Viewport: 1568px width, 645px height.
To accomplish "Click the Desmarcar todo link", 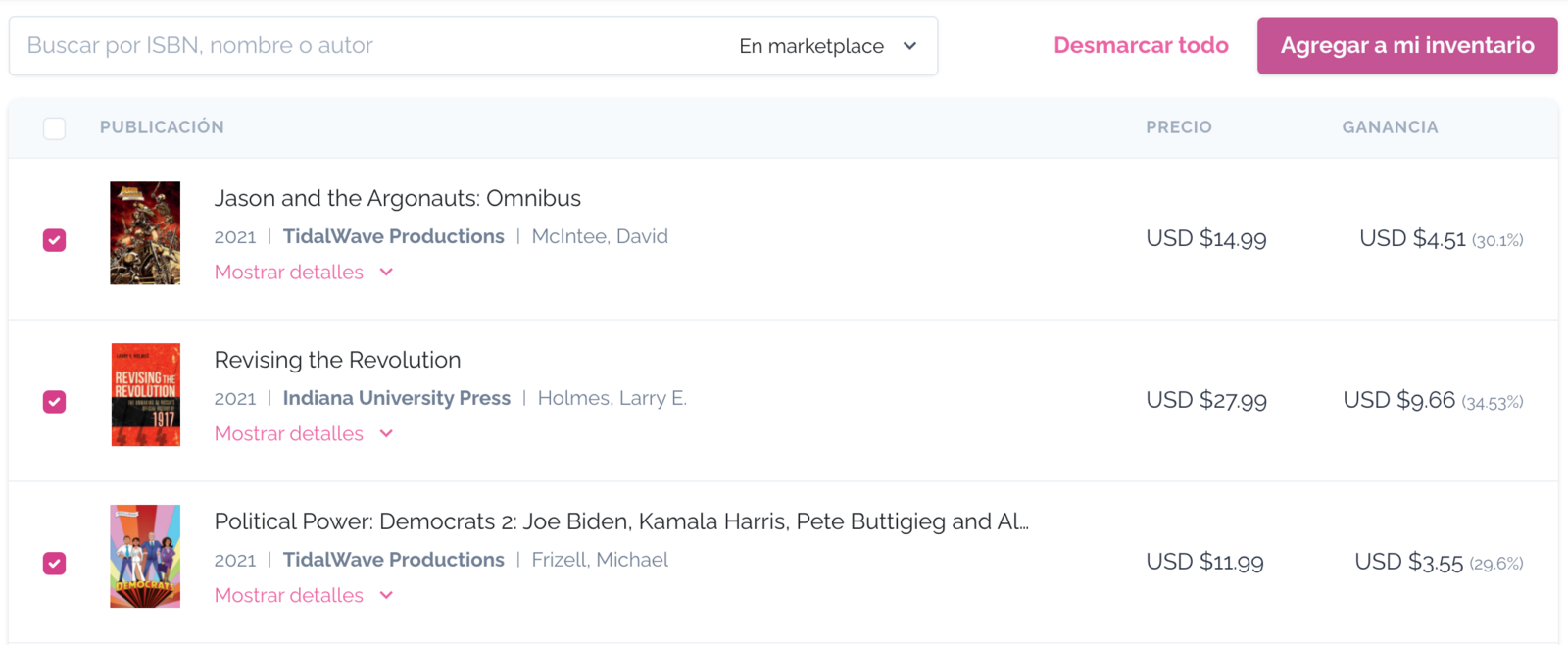I will point(1141,45).
